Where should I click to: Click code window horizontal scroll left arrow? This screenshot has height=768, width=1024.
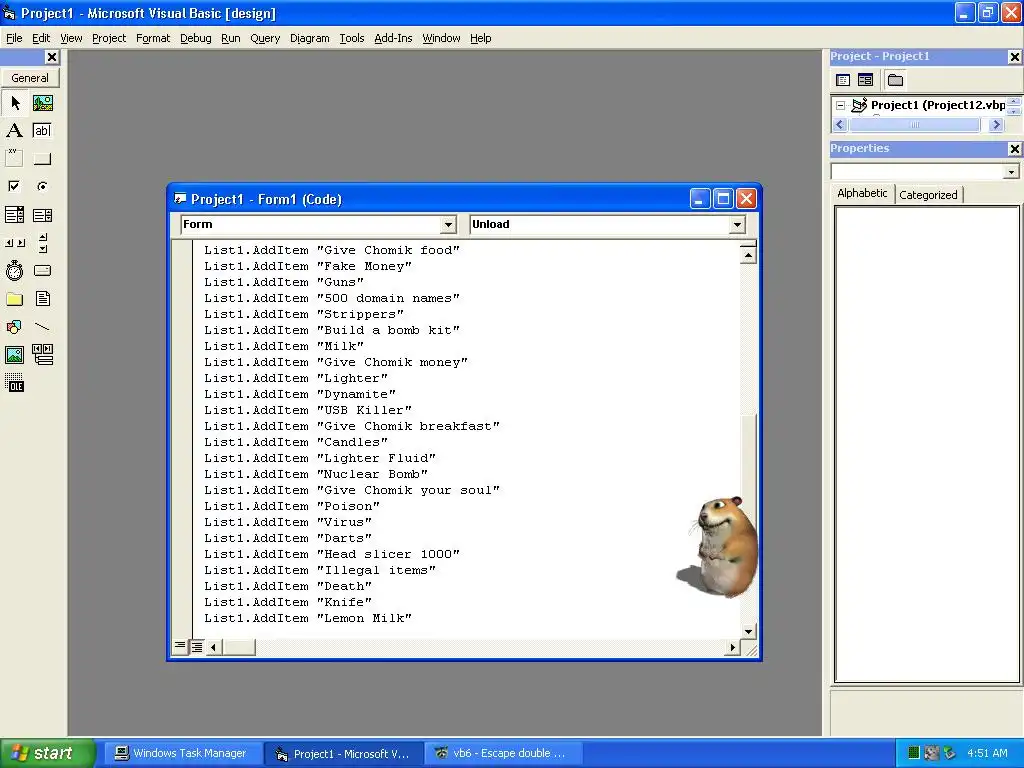(x=214, y=647)
